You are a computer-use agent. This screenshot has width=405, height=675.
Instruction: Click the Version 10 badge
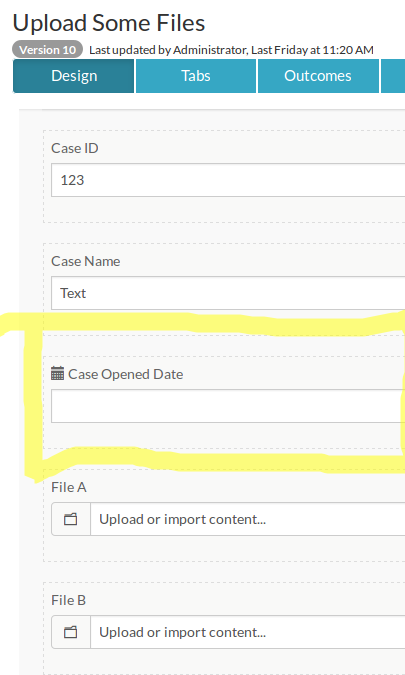coord(47,50)
